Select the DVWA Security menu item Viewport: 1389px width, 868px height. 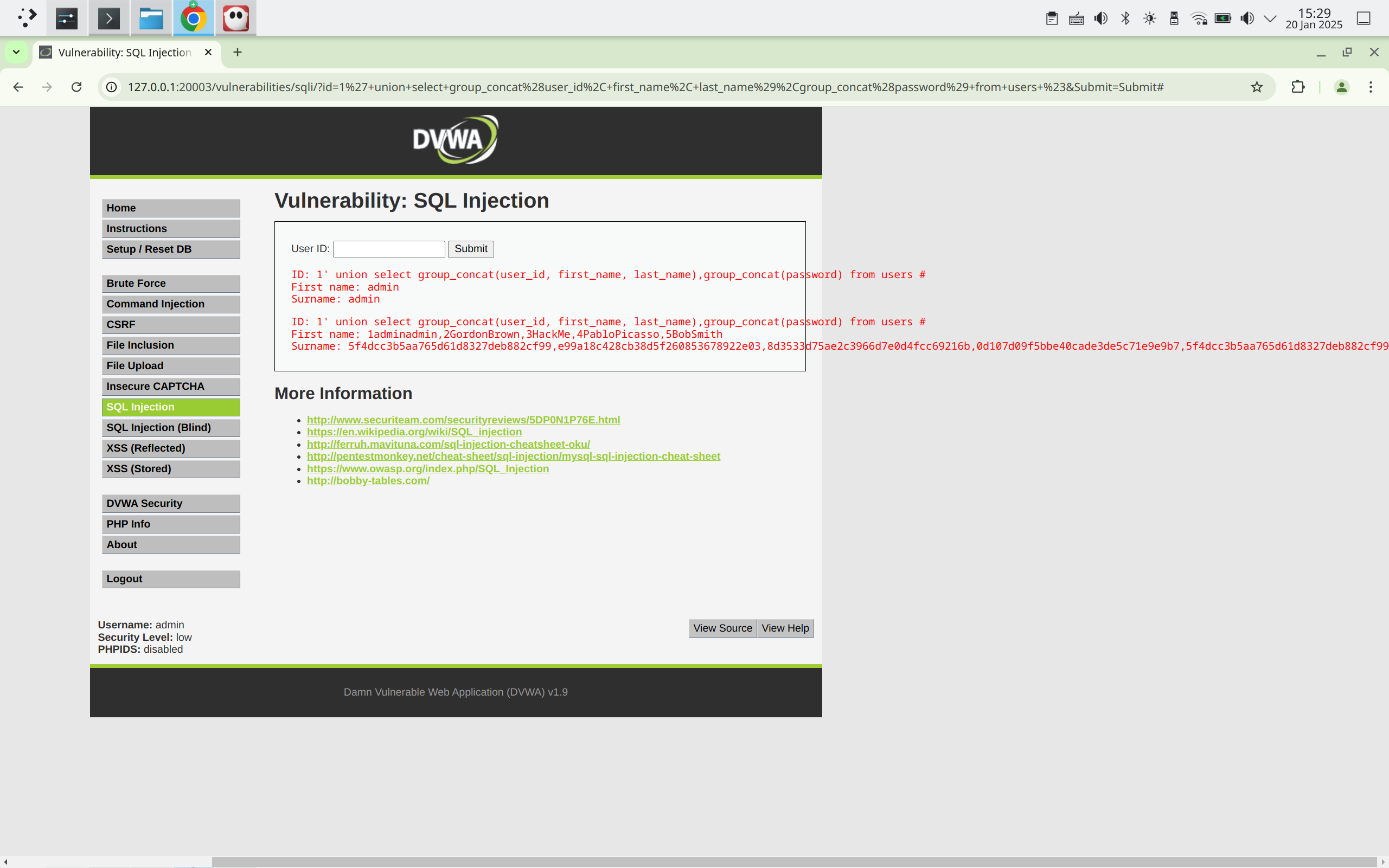pos(170,503)
